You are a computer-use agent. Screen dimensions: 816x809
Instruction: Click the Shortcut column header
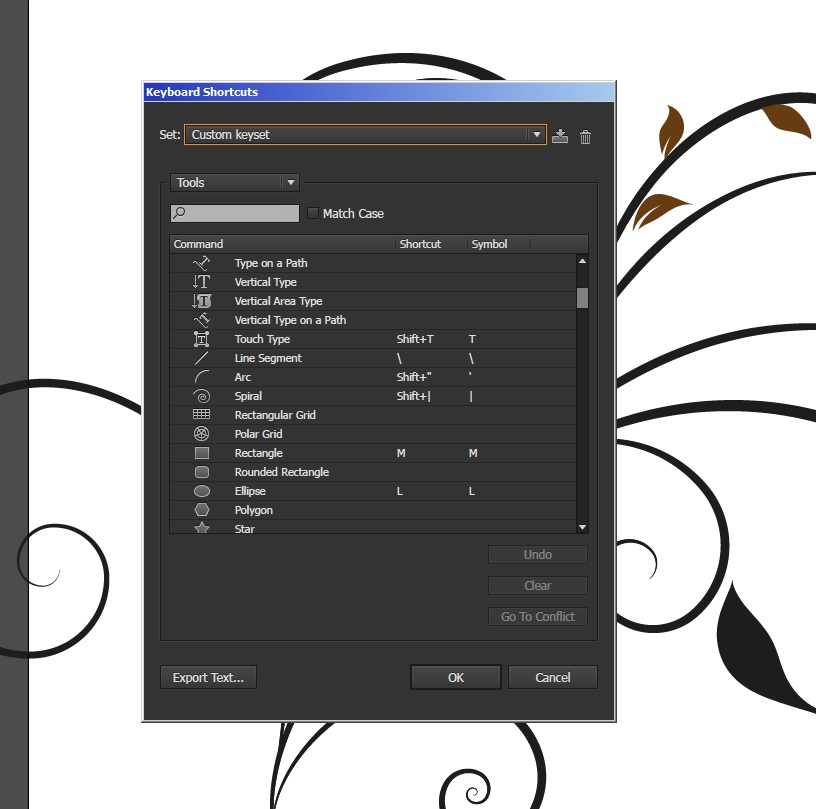point(430,244)
